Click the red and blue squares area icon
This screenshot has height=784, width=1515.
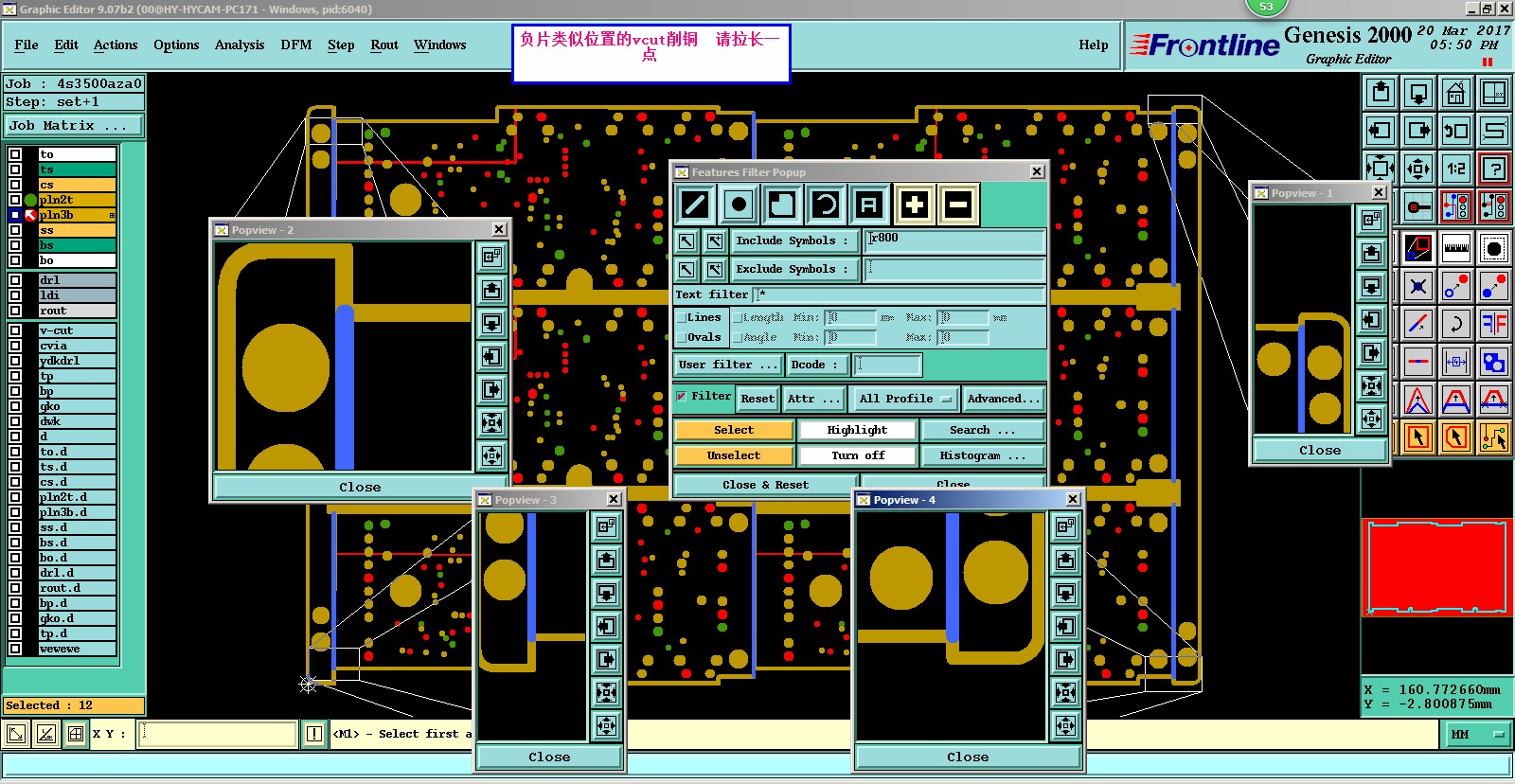click(1494, 362)
